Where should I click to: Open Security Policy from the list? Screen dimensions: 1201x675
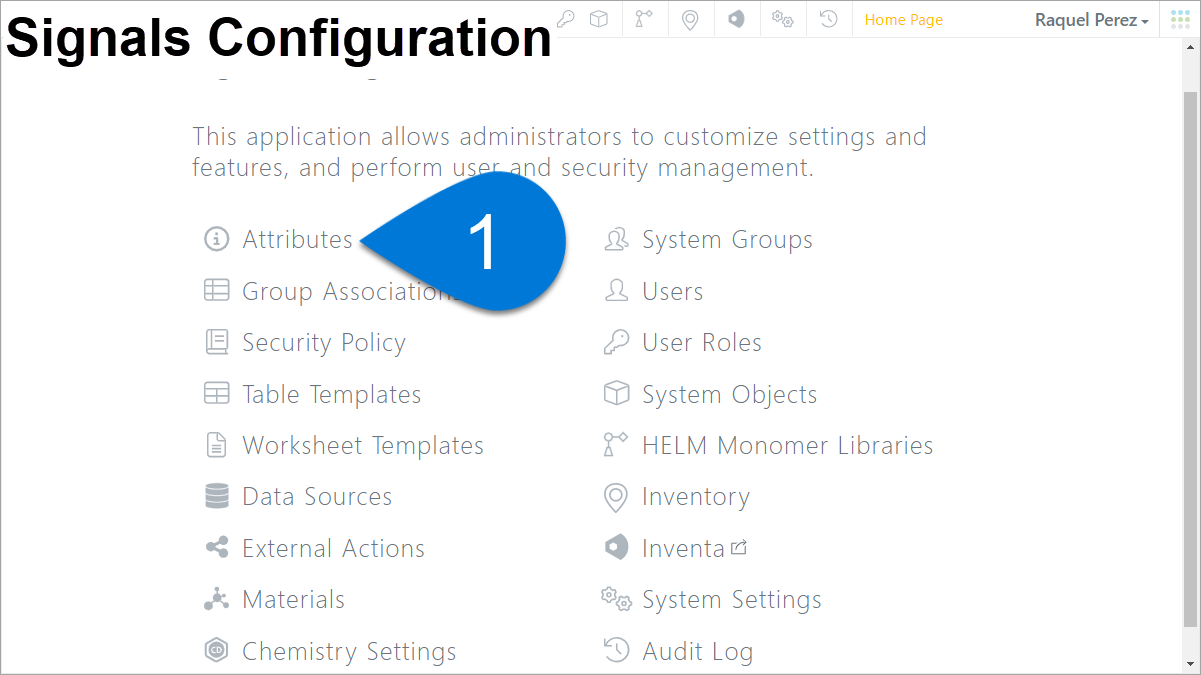(x=324, y=343)
